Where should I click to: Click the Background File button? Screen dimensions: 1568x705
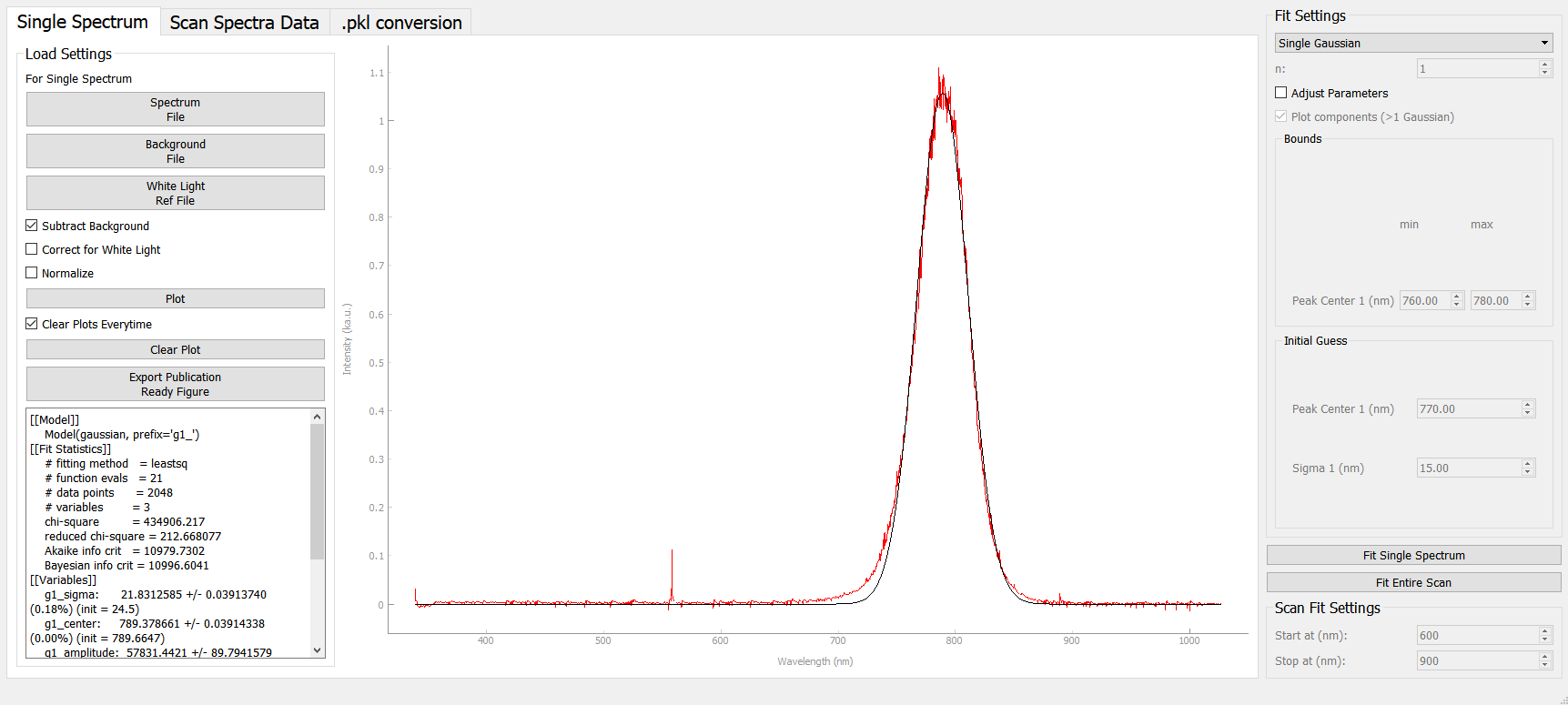pyautogui.click(x=176, y=151)
